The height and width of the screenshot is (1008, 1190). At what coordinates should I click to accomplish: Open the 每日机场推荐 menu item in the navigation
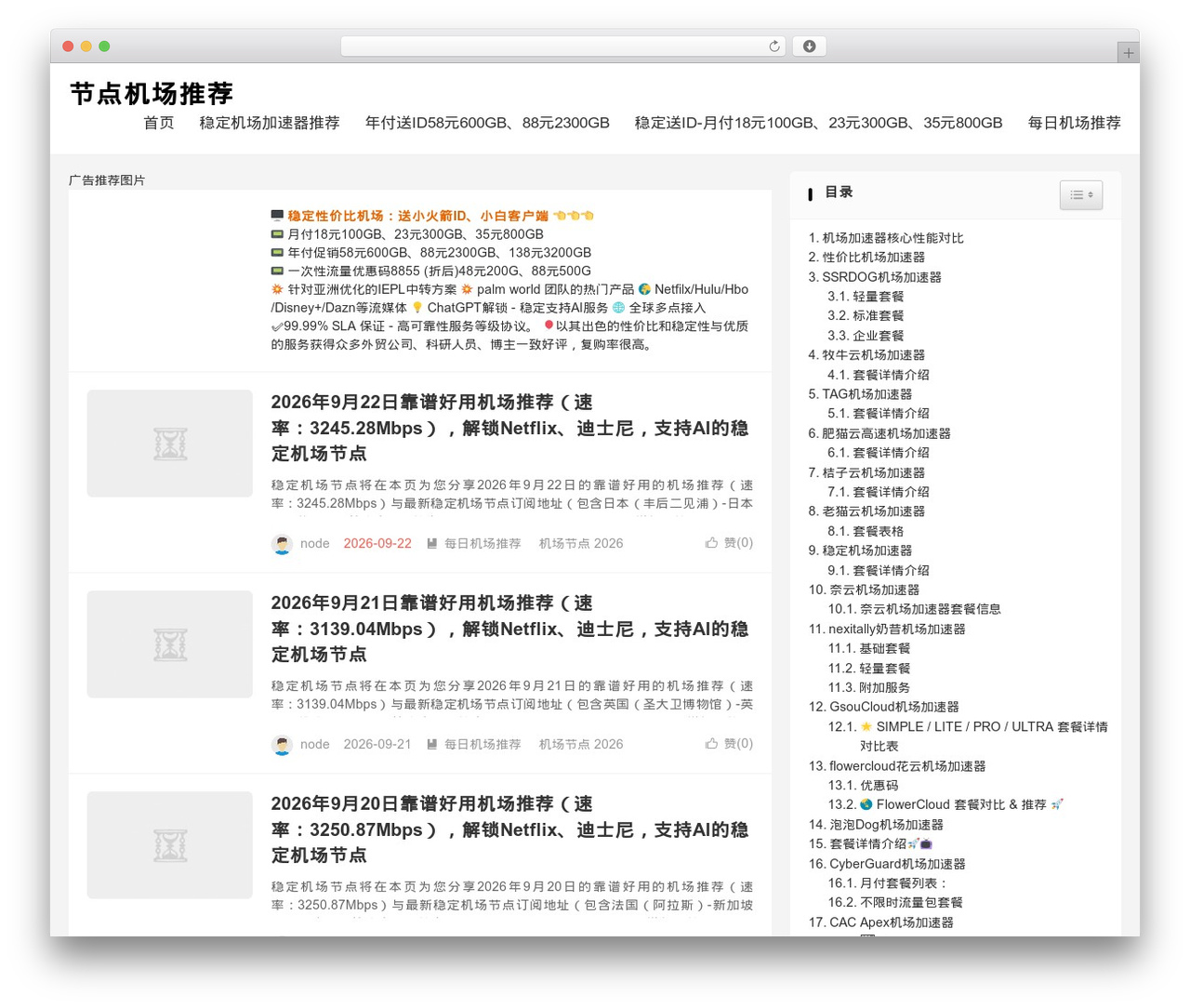1074,123
